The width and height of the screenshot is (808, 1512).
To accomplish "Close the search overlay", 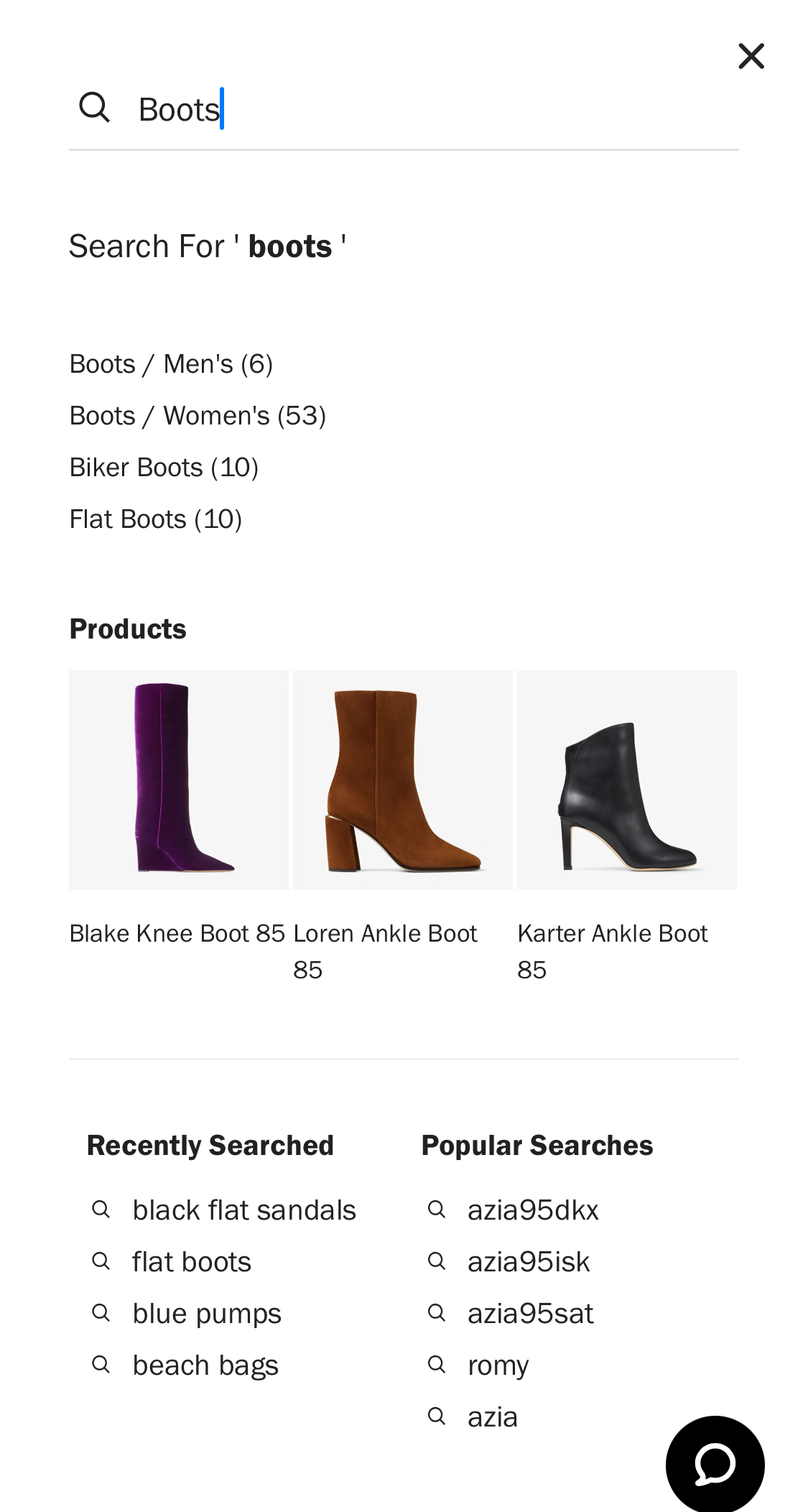I will pos(751,55).
